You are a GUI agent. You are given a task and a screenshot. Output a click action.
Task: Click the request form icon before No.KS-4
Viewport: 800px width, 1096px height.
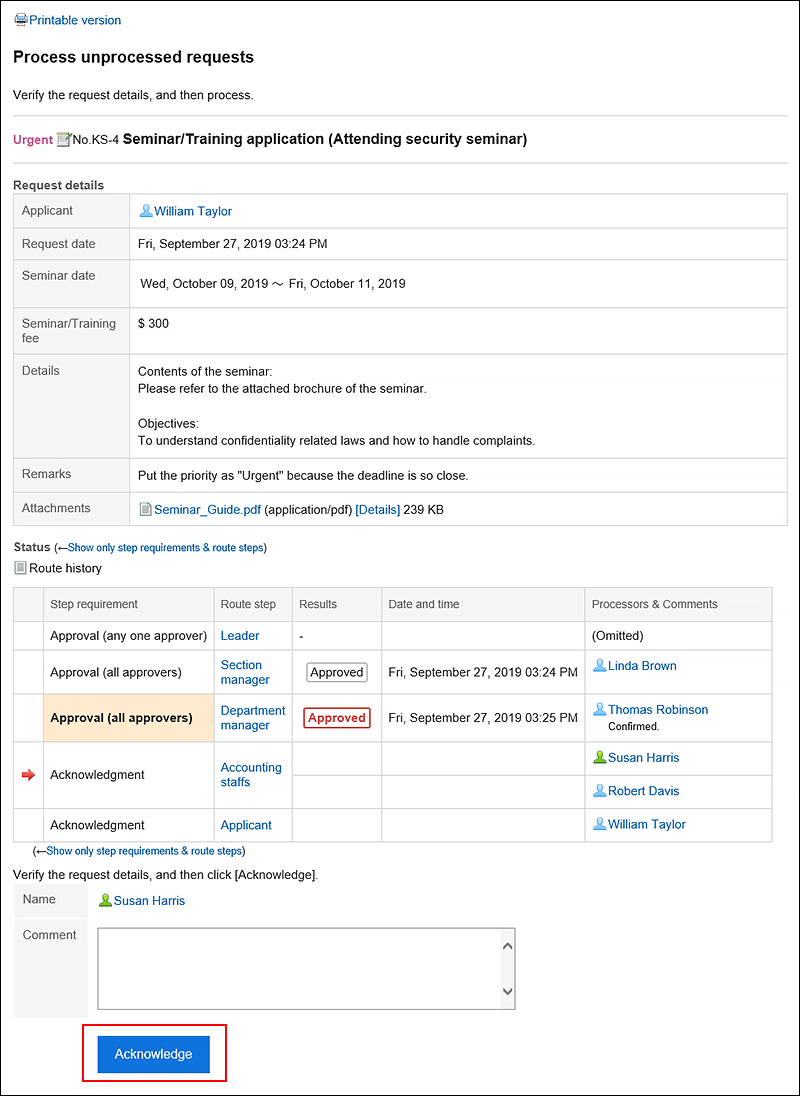click(64, 140)
